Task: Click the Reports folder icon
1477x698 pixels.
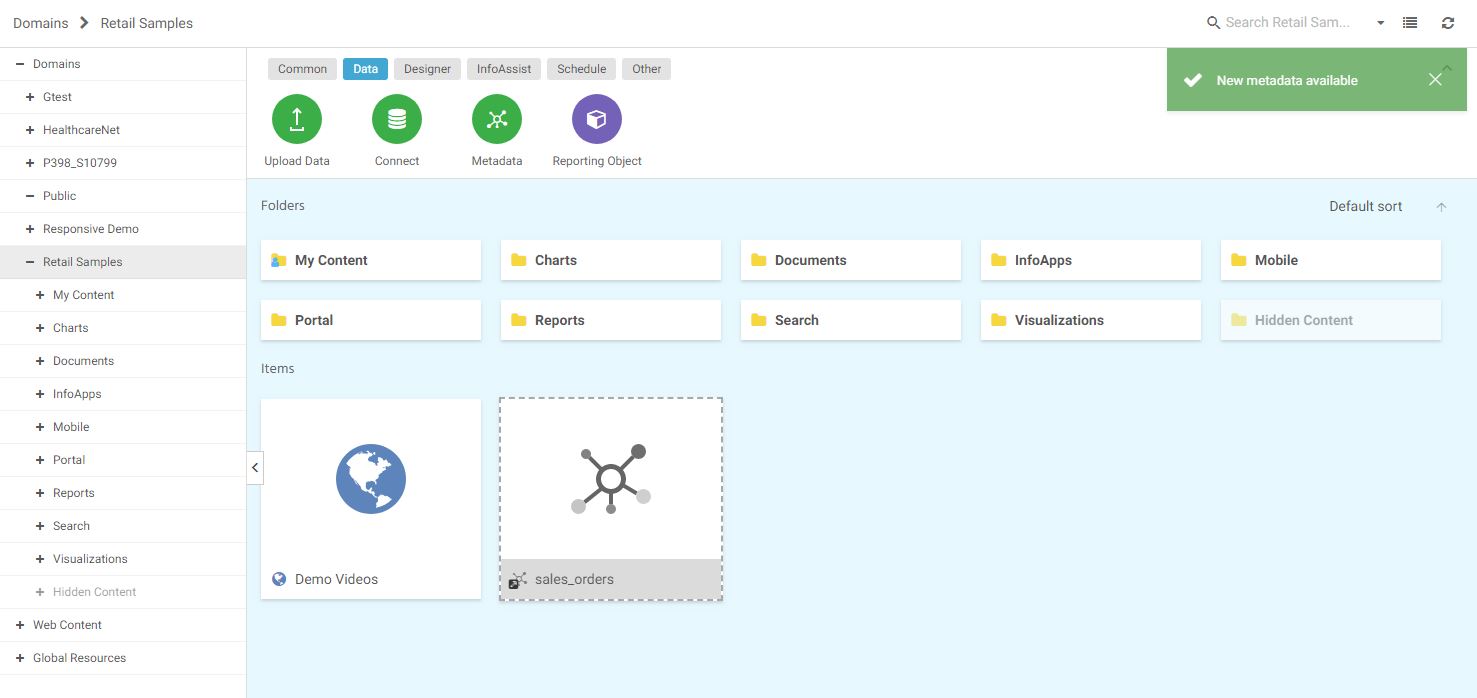Action: pos(519,320)
